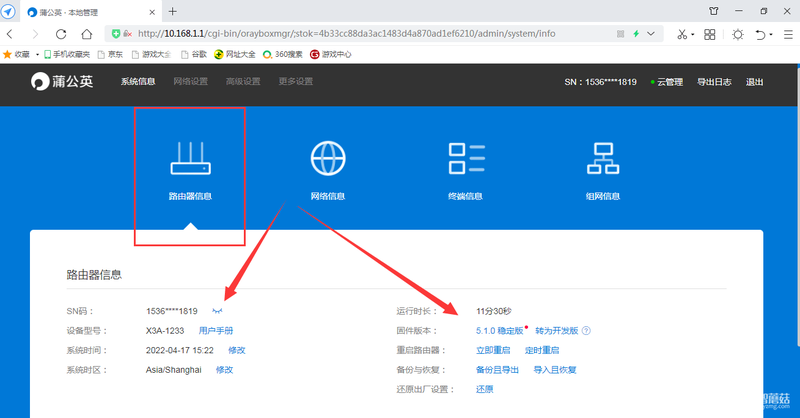Select the 更多设置 menu item
800x418 pixels.
pos(295,82)
